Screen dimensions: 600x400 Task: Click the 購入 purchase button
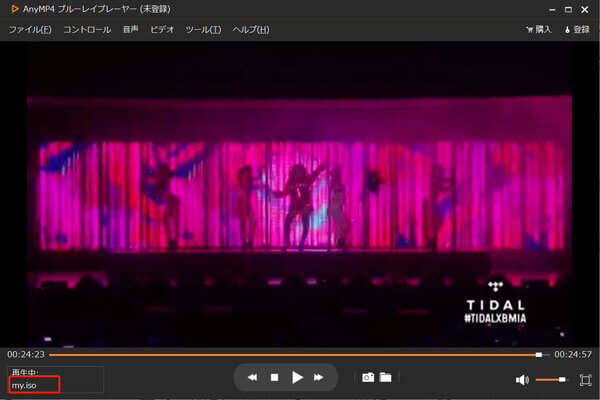tap(539, 29)
